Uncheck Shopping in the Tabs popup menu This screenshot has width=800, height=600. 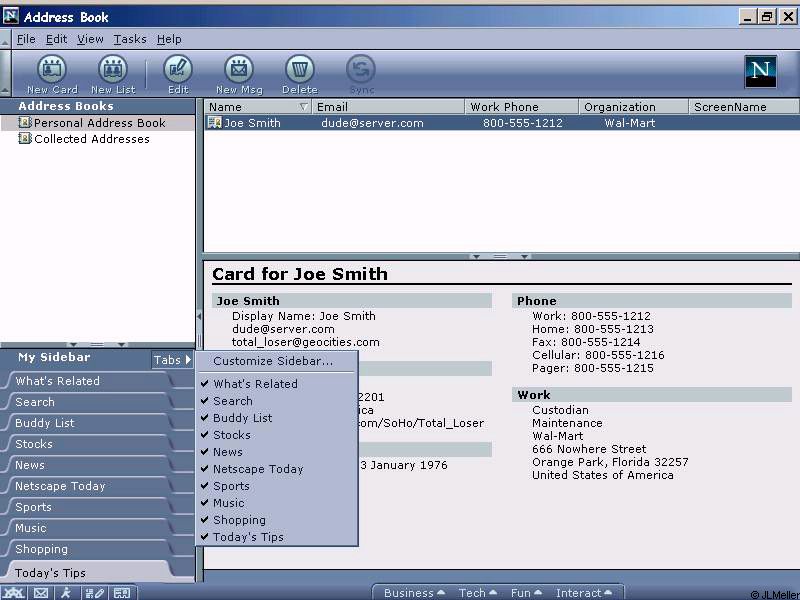point(205,520)
